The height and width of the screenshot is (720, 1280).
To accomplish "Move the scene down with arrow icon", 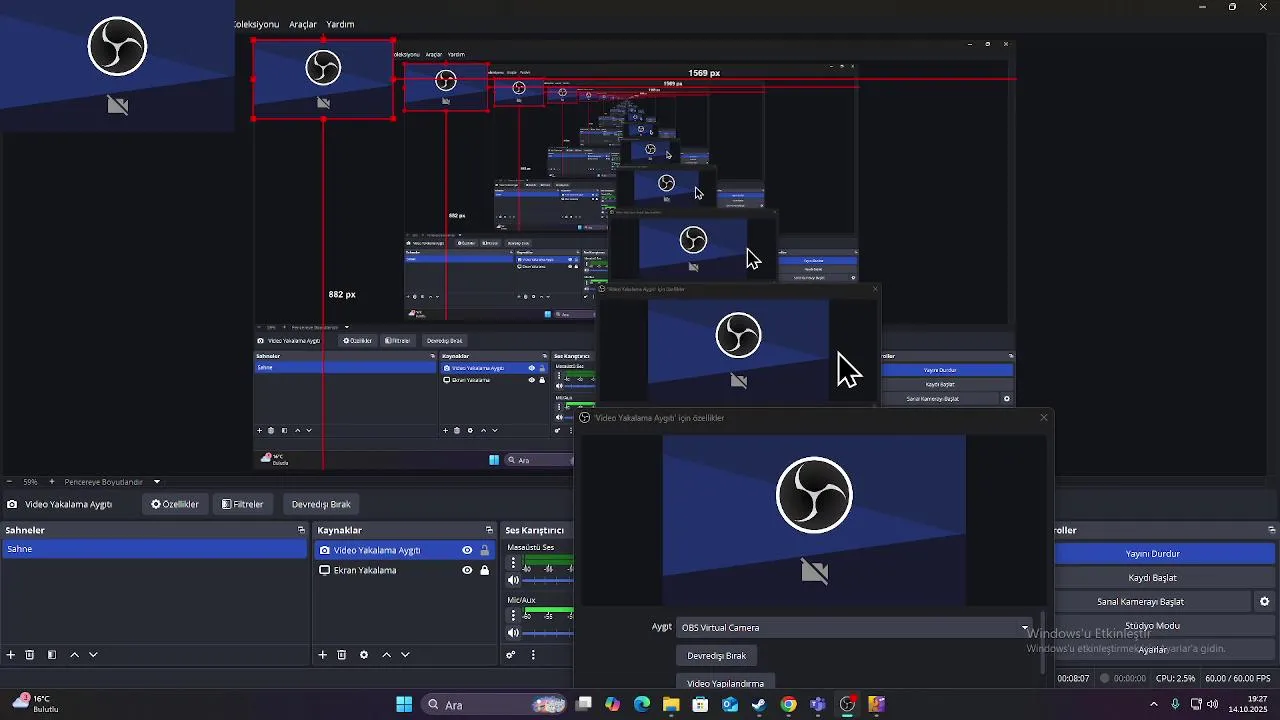I will (93, 655).
